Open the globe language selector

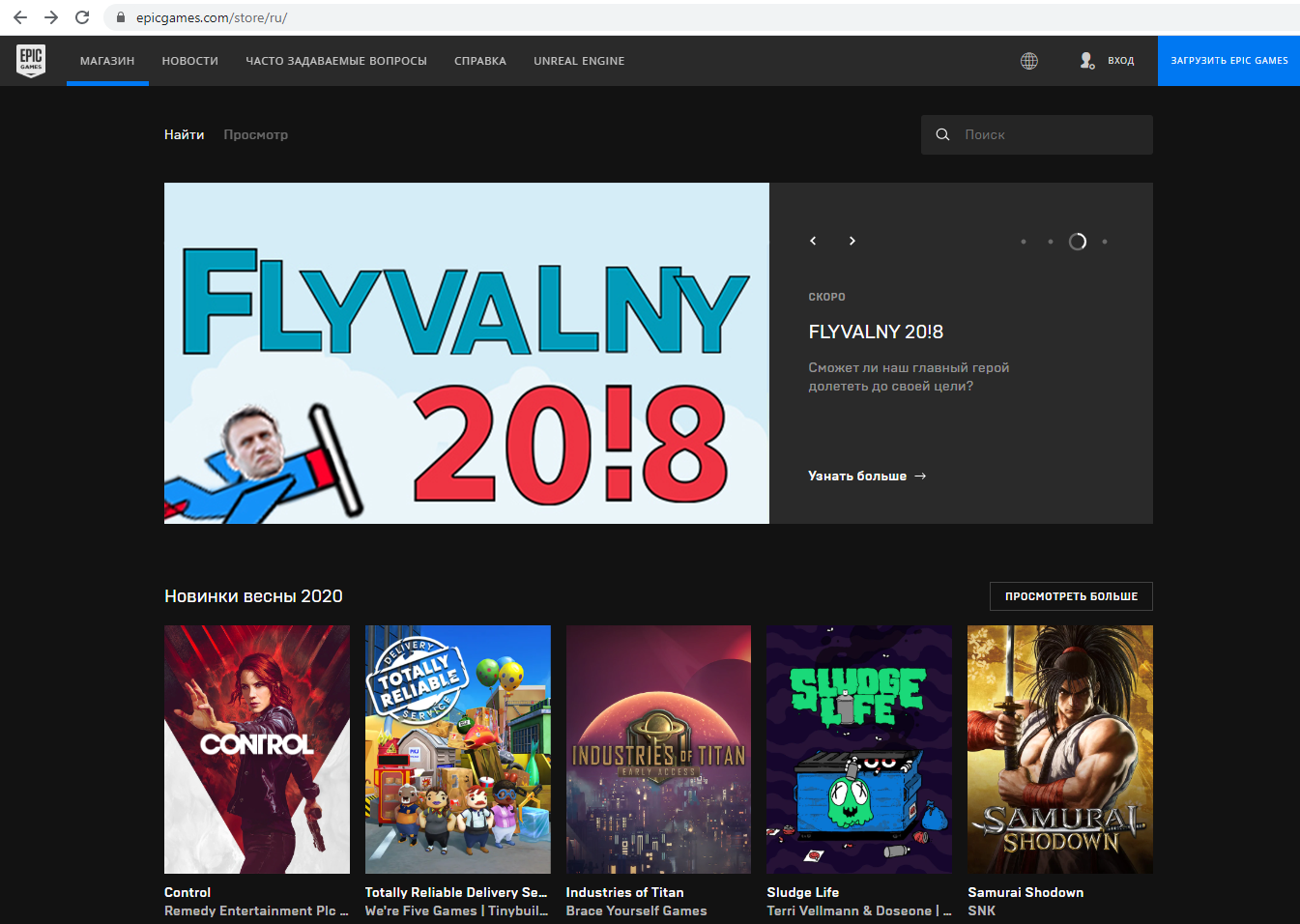point(1029,61)
